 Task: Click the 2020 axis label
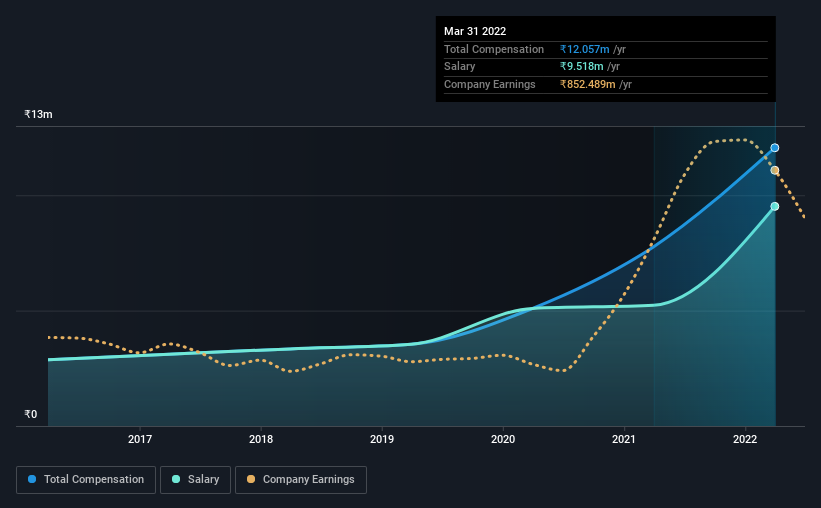coord(503,439)
